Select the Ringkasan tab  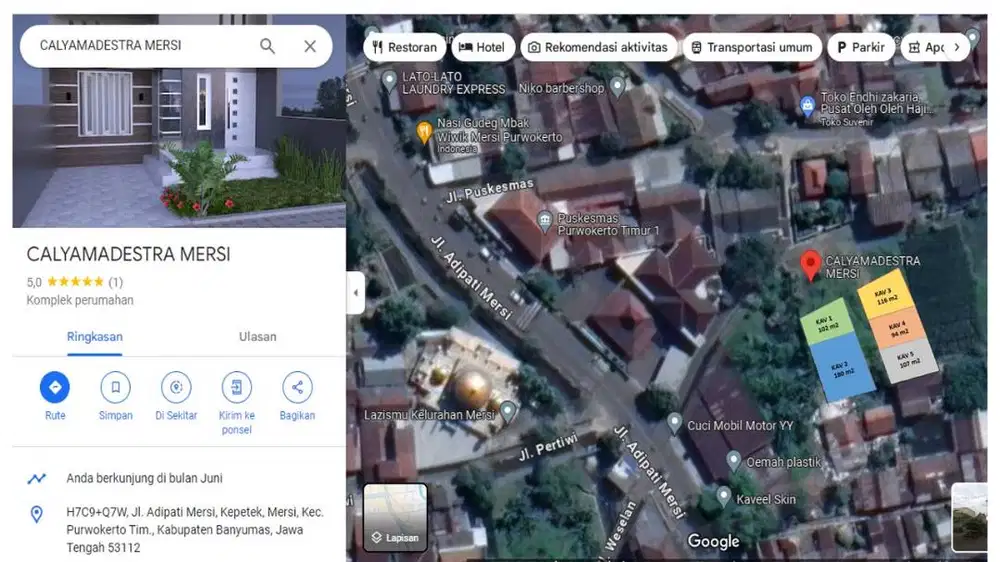click(x=95, y=337)
